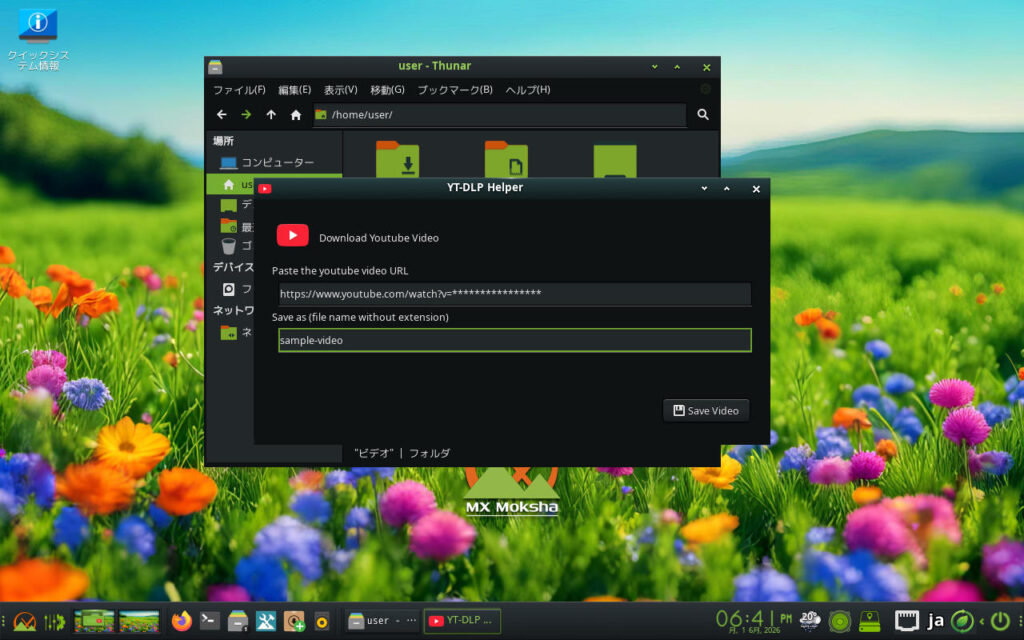The height and width of the screenshot is (640, 1024).
Task: Open the settings sliders panel icon
Action: click(54, 621)
